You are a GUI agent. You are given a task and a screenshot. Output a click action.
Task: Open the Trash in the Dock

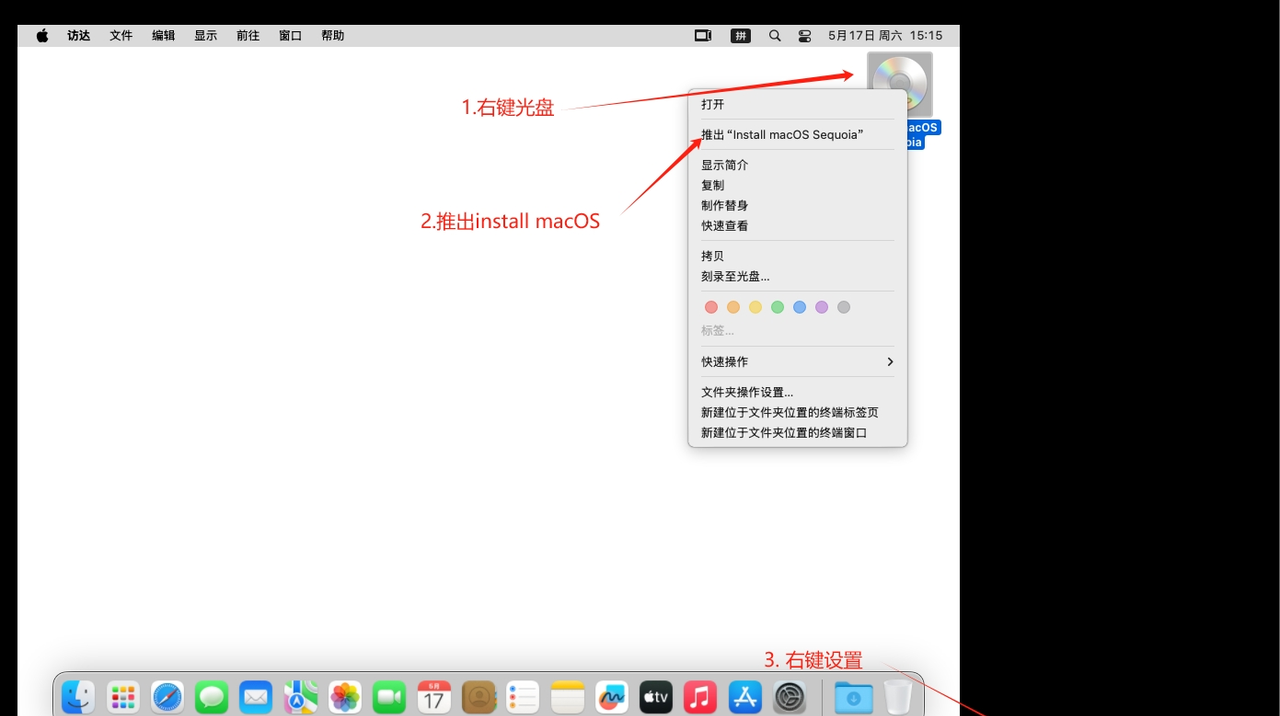897,697
